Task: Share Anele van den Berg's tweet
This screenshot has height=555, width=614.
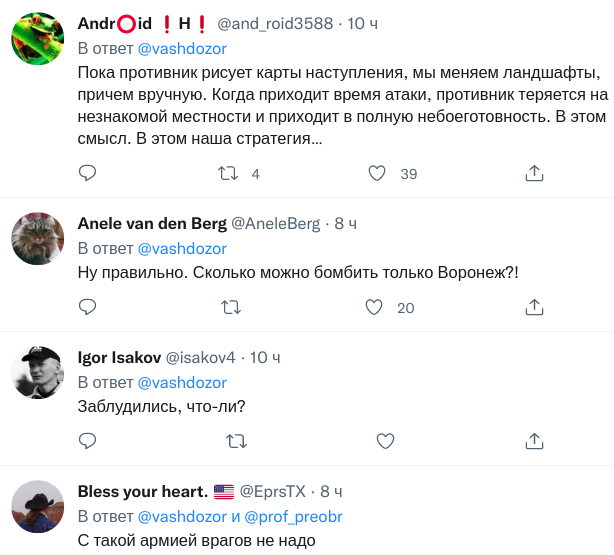Action: (534, 307)
